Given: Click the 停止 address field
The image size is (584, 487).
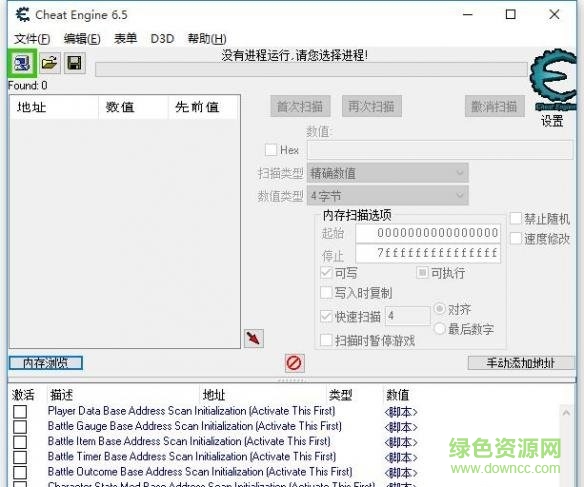Looking at the screenshot, I should [428, 253].
